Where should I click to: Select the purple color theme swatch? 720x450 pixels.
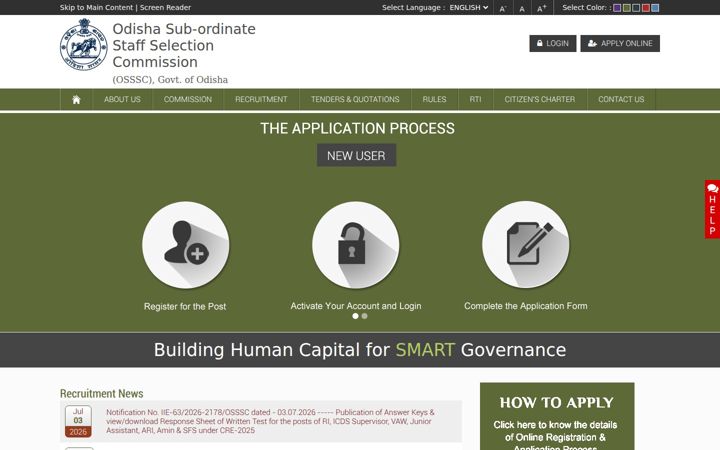(617, 8)
